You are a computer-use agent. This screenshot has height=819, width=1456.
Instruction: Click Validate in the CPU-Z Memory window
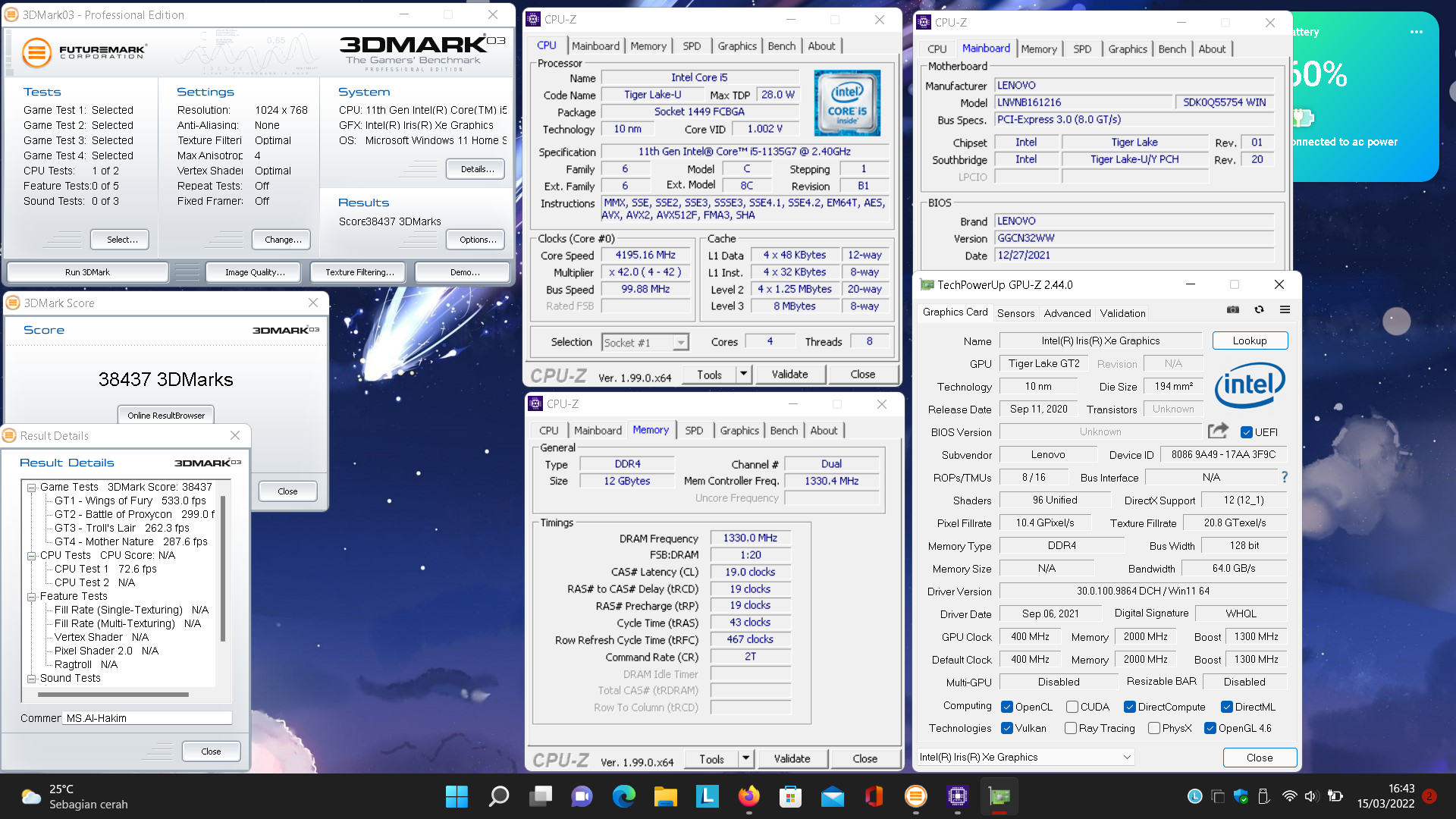(792, 759)
